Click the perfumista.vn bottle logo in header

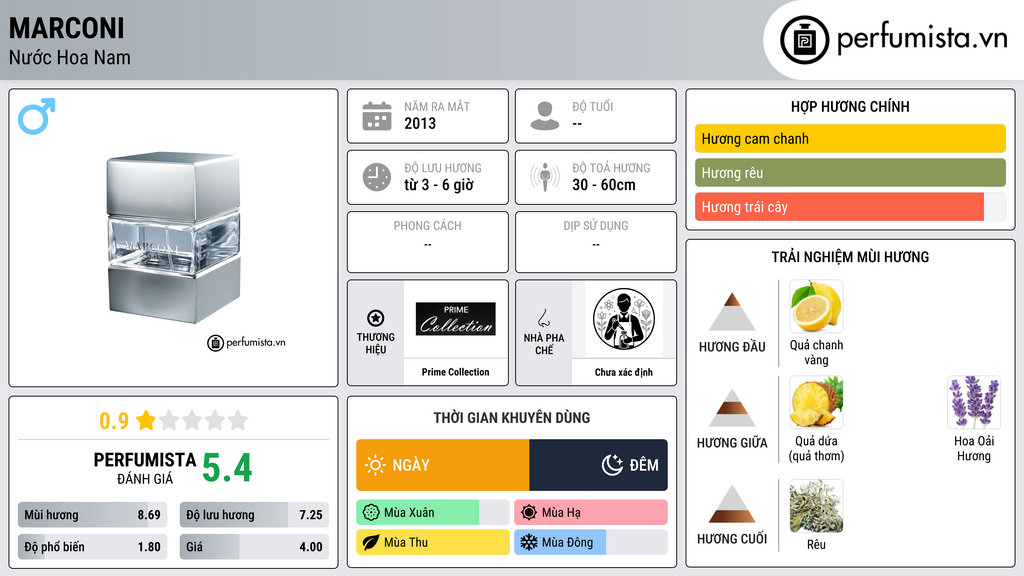pos(805,40)
